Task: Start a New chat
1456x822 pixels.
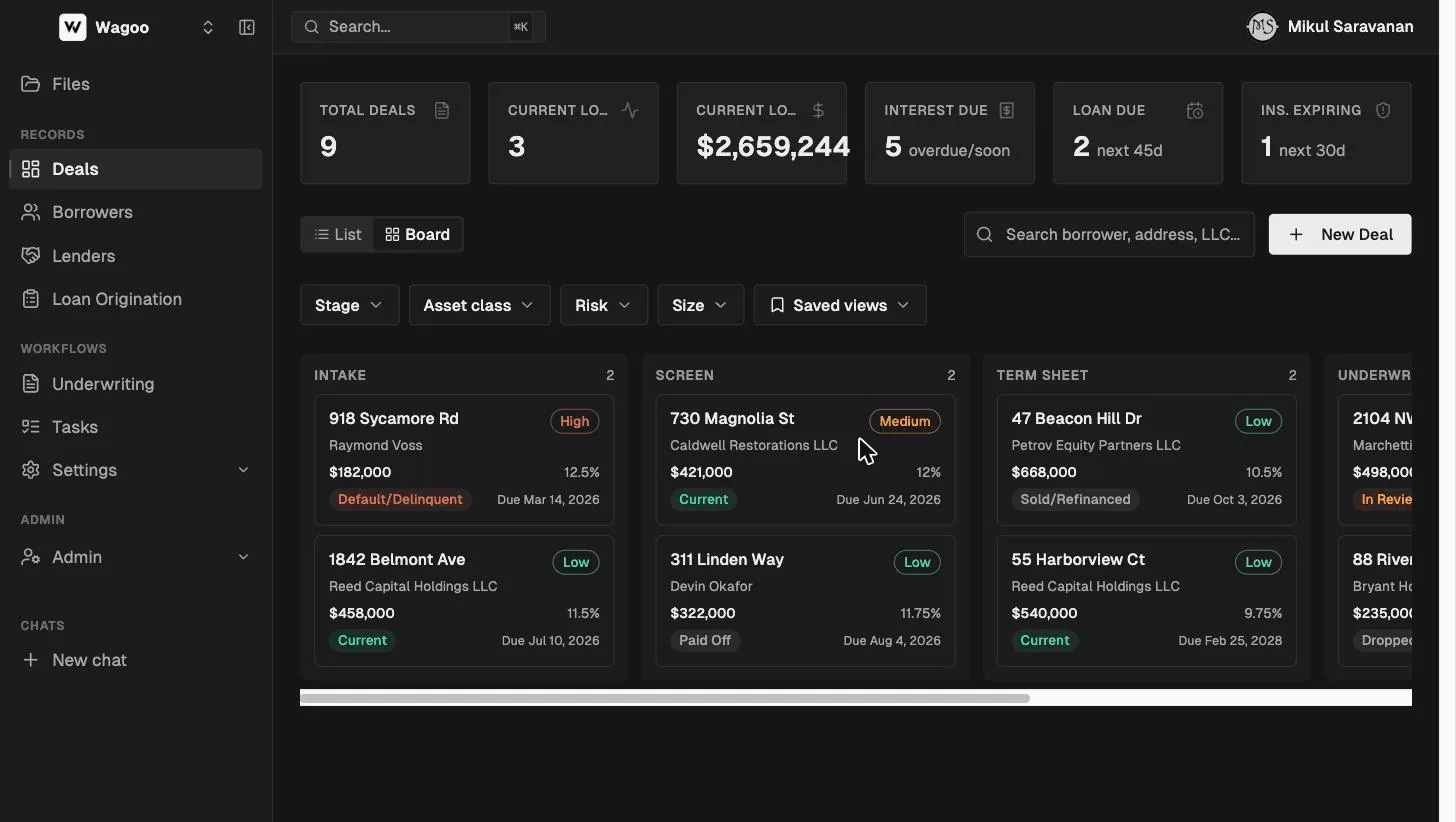Action: point(136,660)
